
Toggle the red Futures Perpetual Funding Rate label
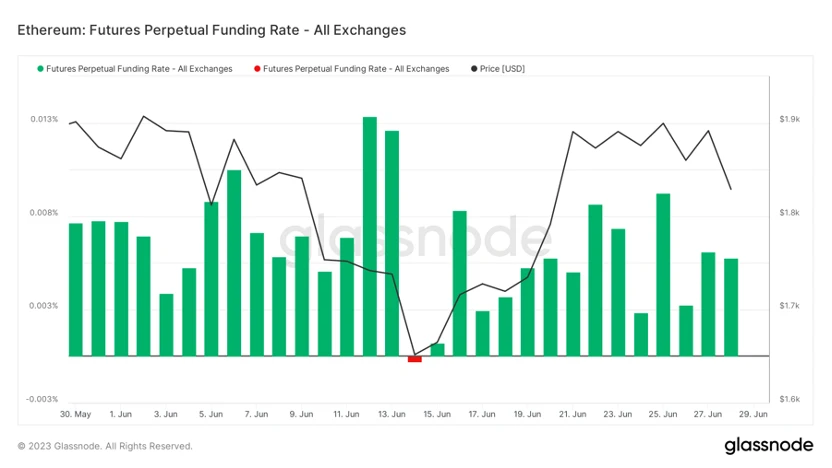(x=356, y=69)
